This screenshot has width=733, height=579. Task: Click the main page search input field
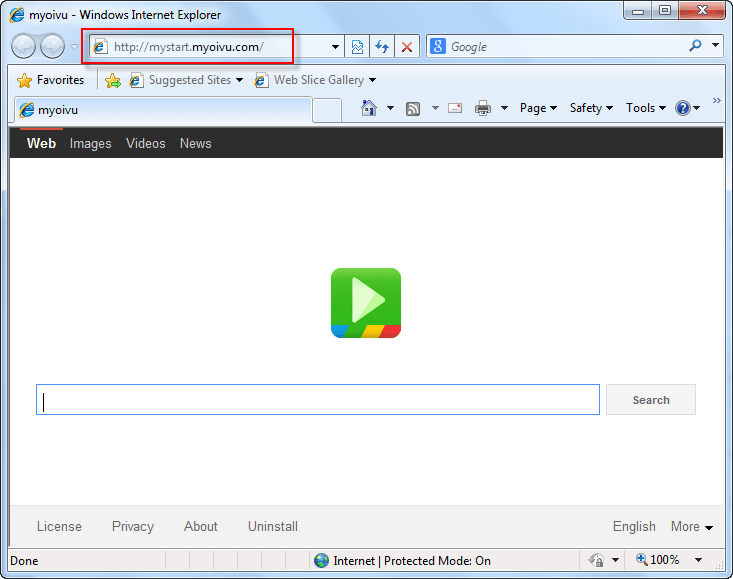coord(318,400)
